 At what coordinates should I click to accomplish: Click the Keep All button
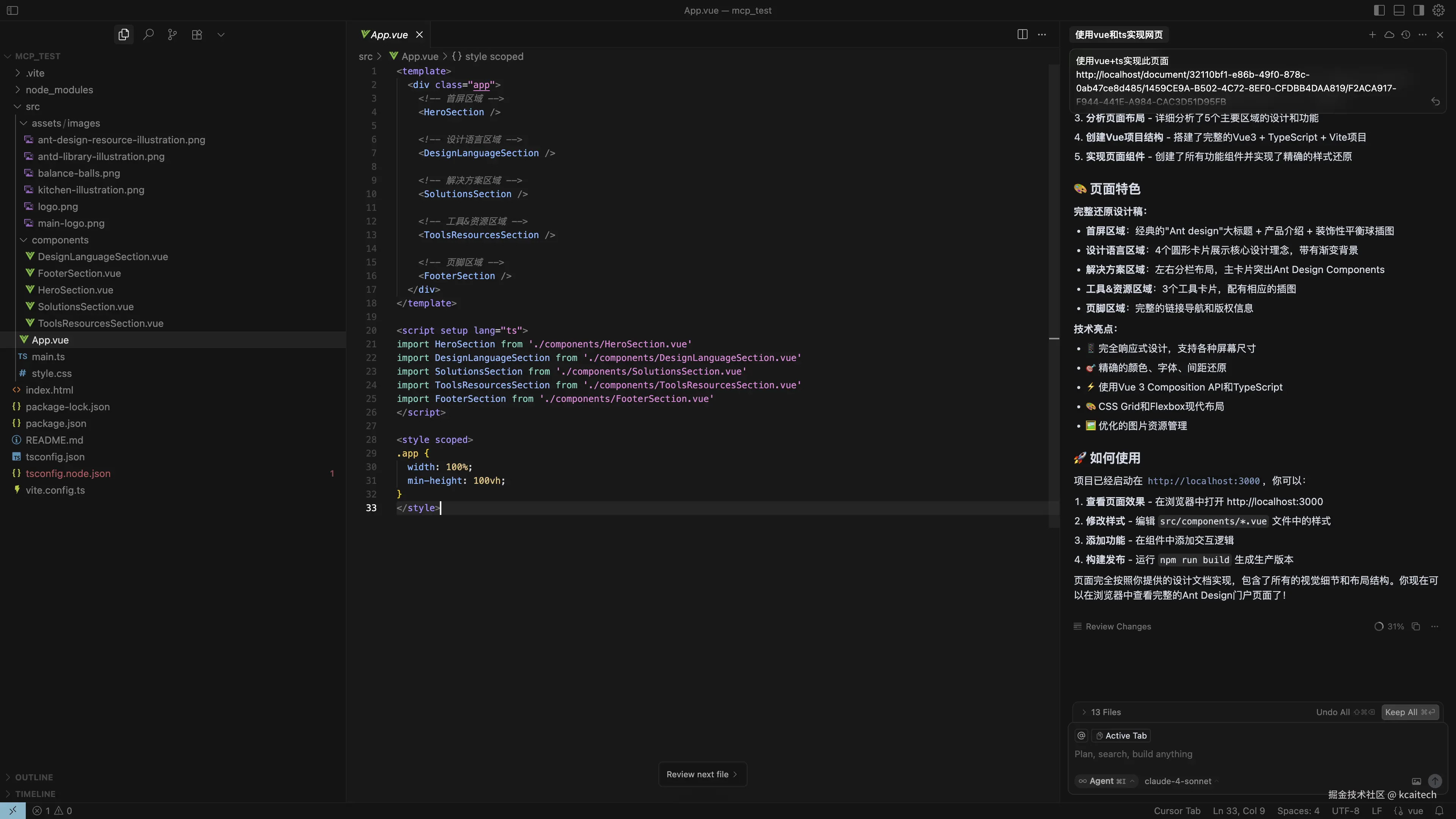pyautogui.click(x=1410, y=712)
